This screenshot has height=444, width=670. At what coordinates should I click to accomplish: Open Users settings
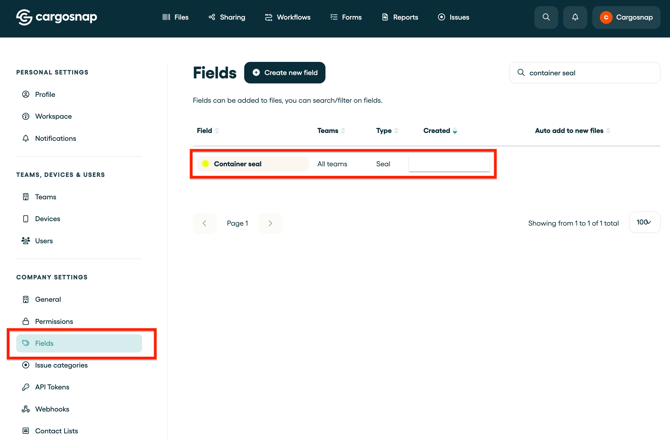tap(44, 241)
